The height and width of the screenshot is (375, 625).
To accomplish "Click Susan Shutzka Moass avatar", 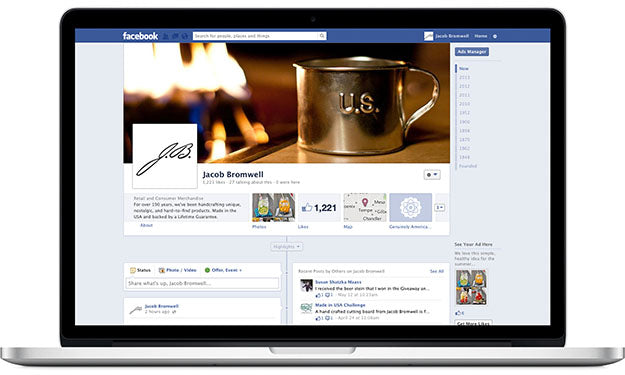I will coord(306,285).
